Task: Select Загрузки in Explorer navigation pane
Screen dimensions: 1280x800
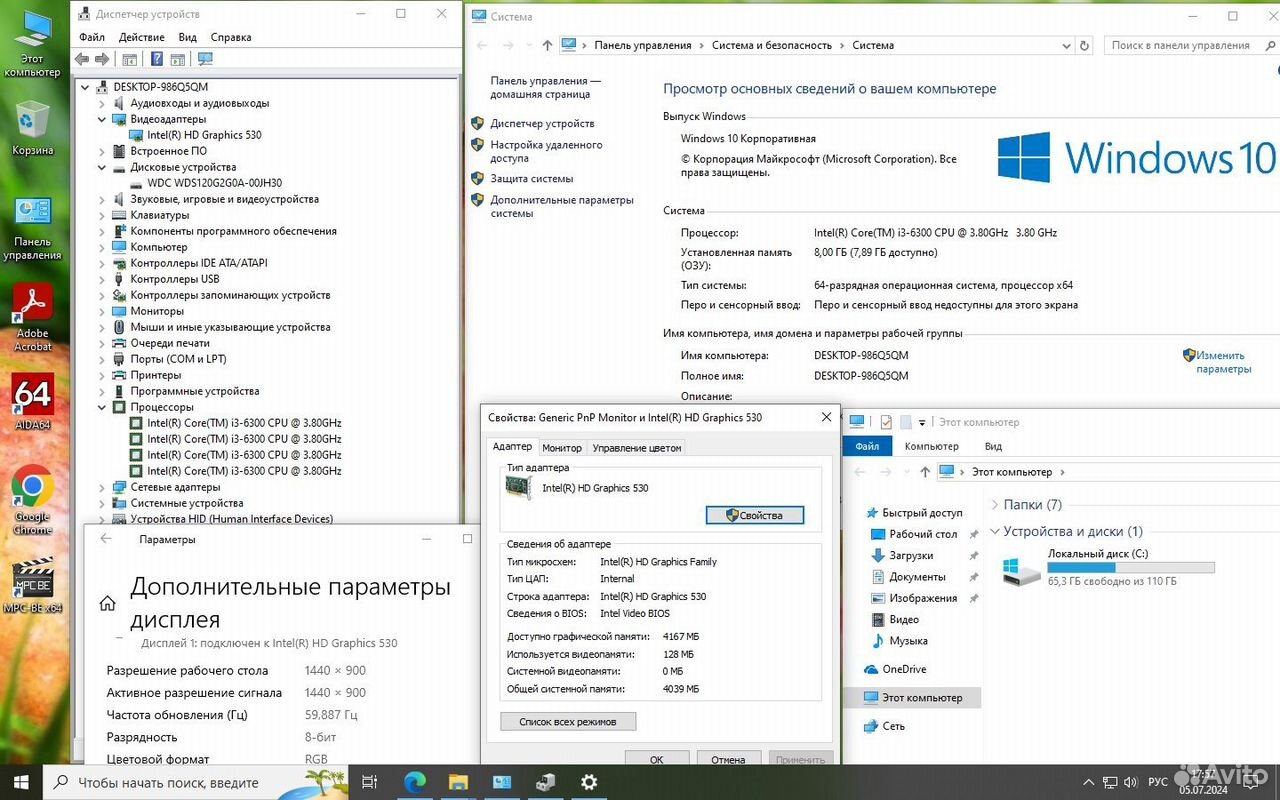Action: 911,555
